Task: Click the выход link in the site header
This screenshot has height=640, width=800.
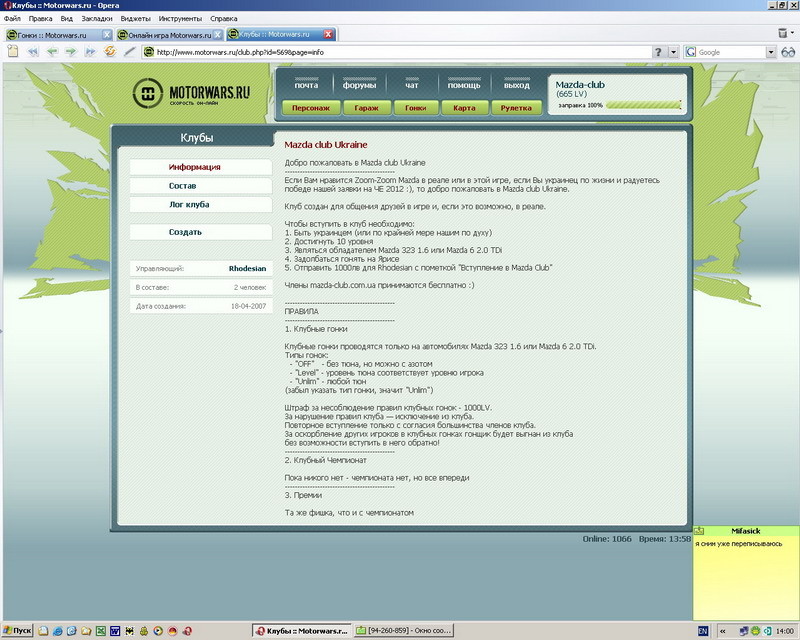Action: (517, 85)
